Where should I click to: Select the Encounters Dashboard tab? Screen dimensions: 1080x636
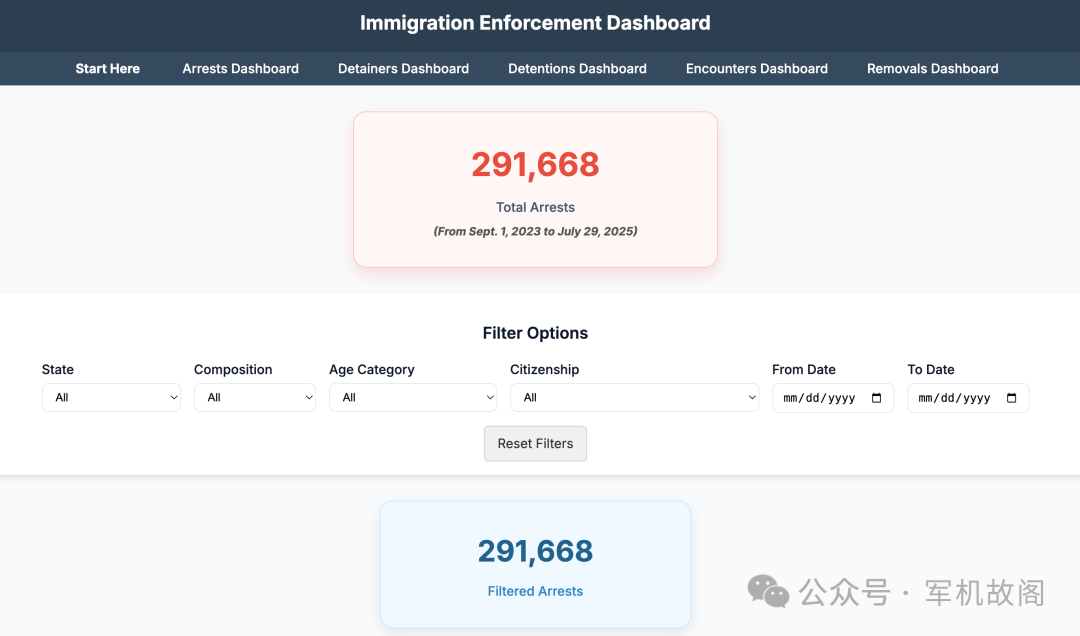click(757, 69)
